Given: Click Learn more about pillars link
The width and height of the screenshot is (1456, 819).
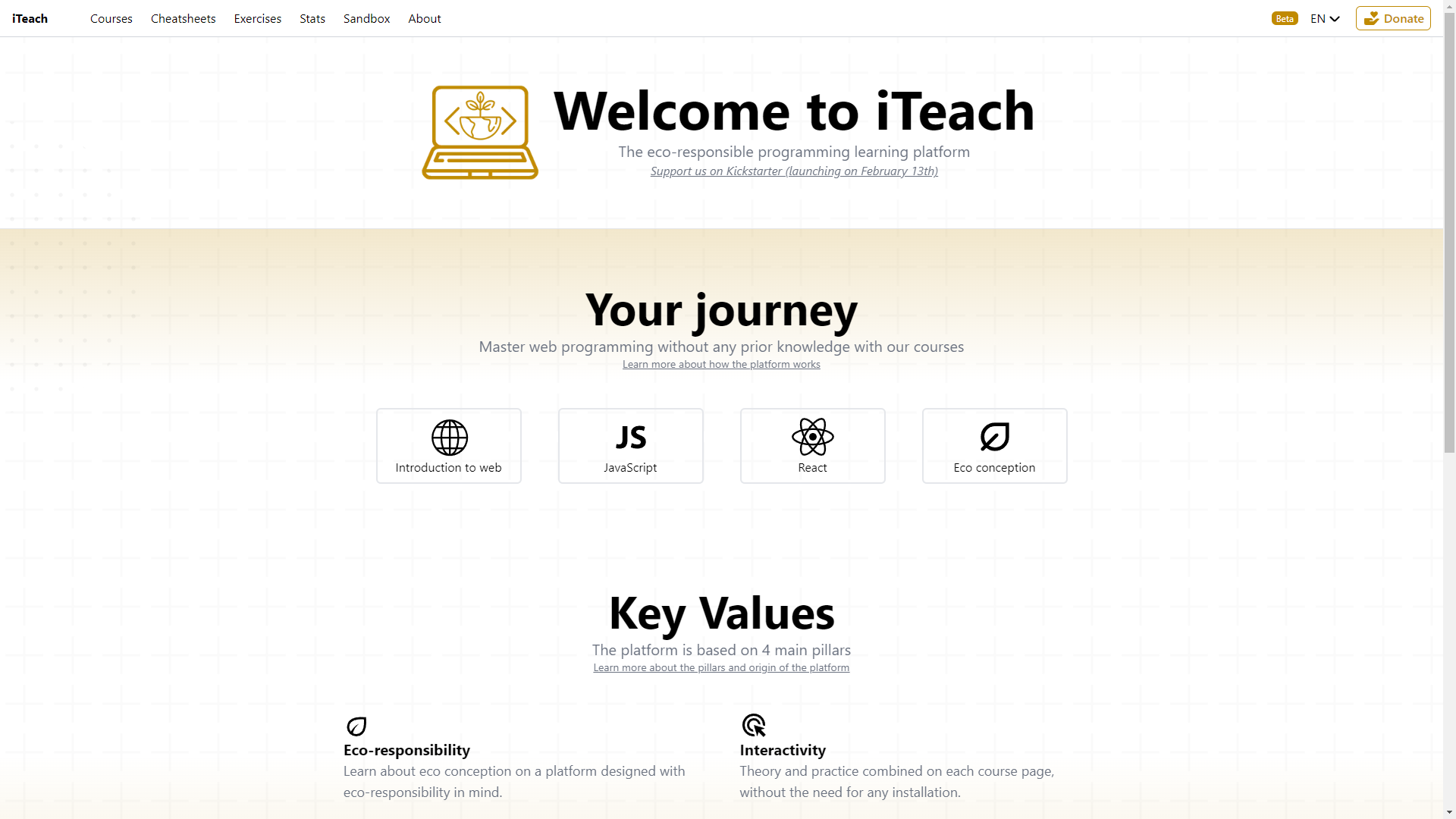Looking at the screenshot, I should pyautogui.click(x=721, y=667).
